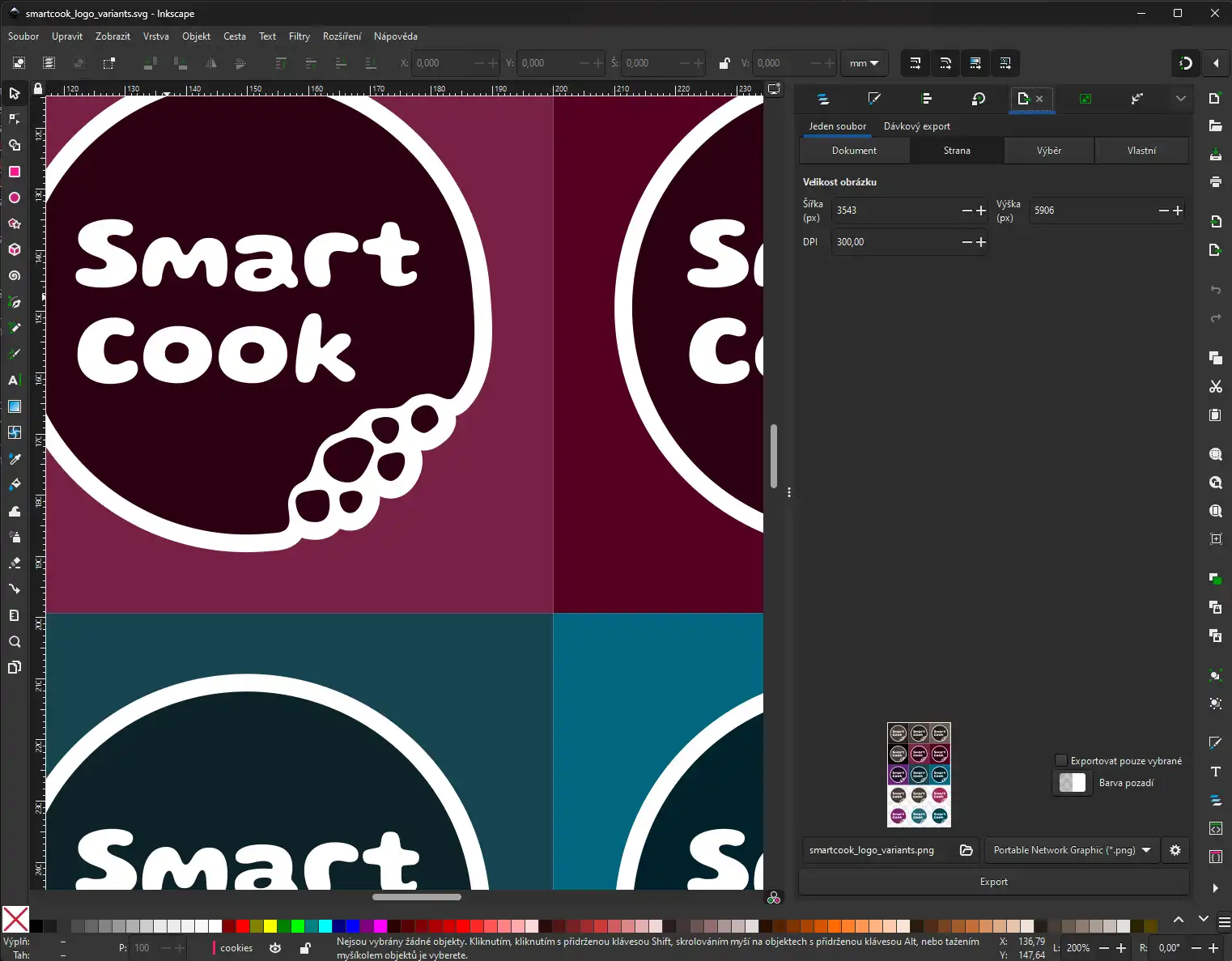Select the Spiral tool
The height and width of the screenshot is (961, 1232).
[15, 275]
